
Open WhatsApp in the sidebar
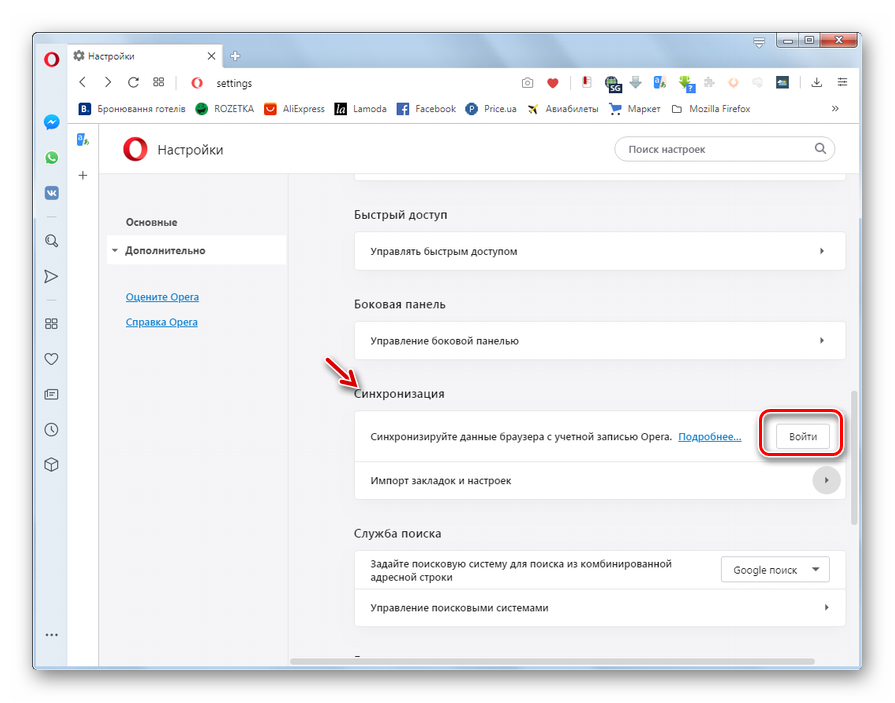51,157
